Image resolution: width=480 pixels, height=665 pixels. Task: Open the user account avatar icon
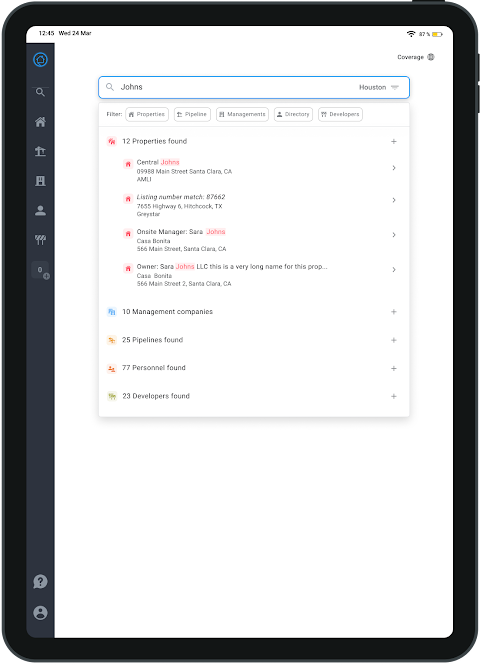[40, 613]
